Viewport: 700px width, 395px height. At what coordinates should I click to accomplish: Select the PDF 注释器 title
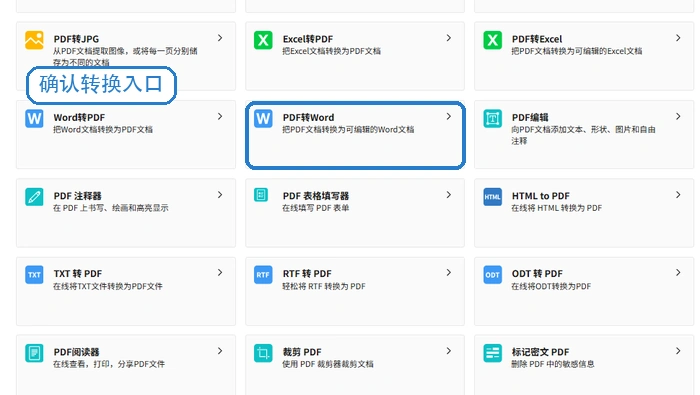78,196
